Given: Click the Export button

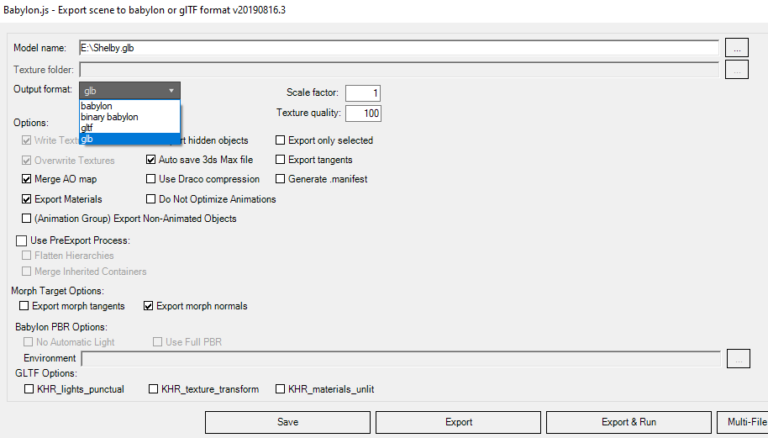Looking at the screenshot, I should [x=458, y=422].
